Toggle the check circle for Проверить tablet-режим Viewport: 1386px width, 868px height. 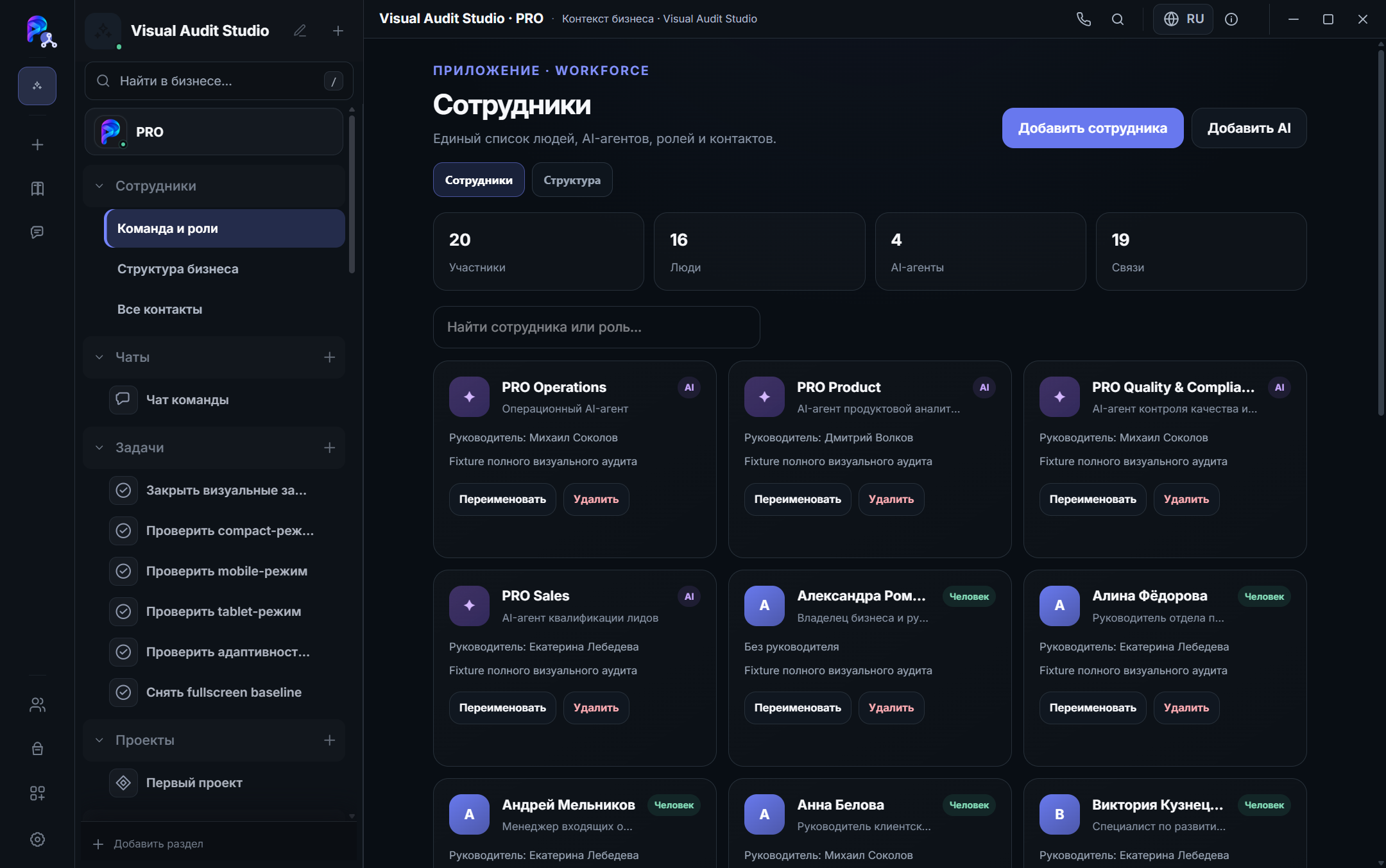tap(123, 611)
